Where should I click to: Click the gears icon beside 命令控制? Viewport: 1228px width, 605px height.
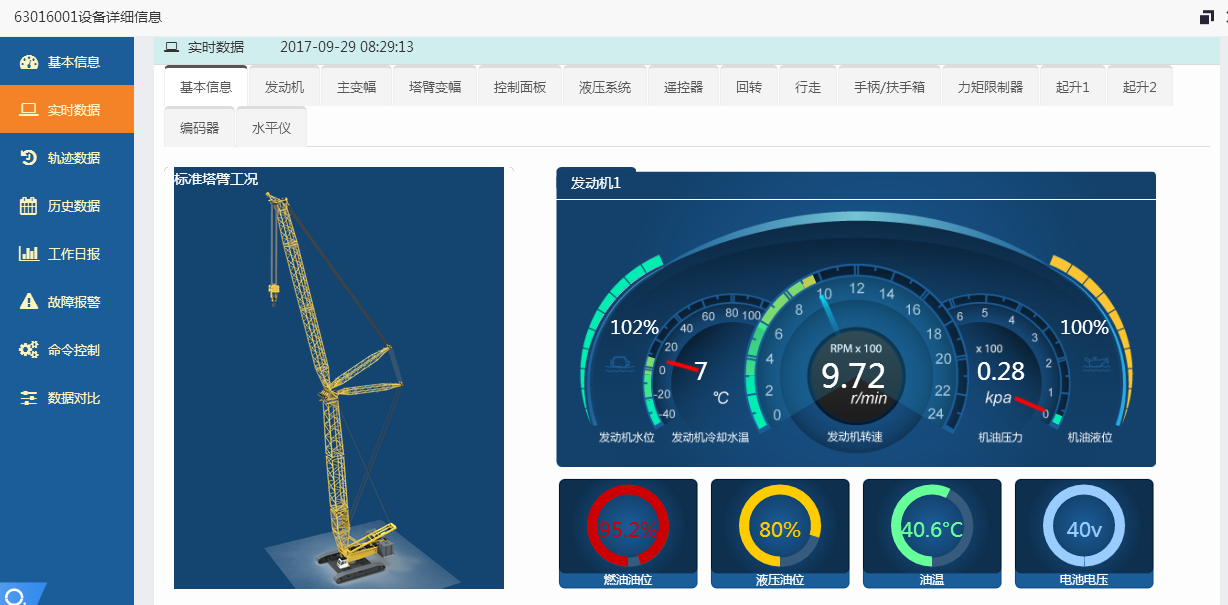pyautogui.click(x=29, y=350)
